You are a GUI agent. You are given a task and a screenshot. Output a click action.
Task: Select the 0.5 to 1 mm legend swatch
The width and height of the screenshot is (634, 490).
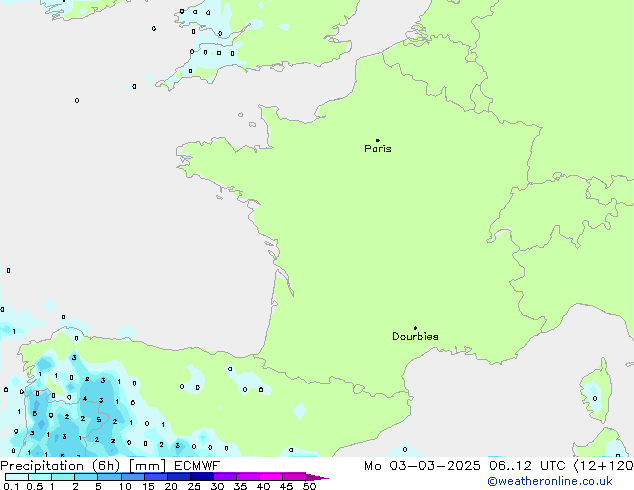(x=40, y=477)
